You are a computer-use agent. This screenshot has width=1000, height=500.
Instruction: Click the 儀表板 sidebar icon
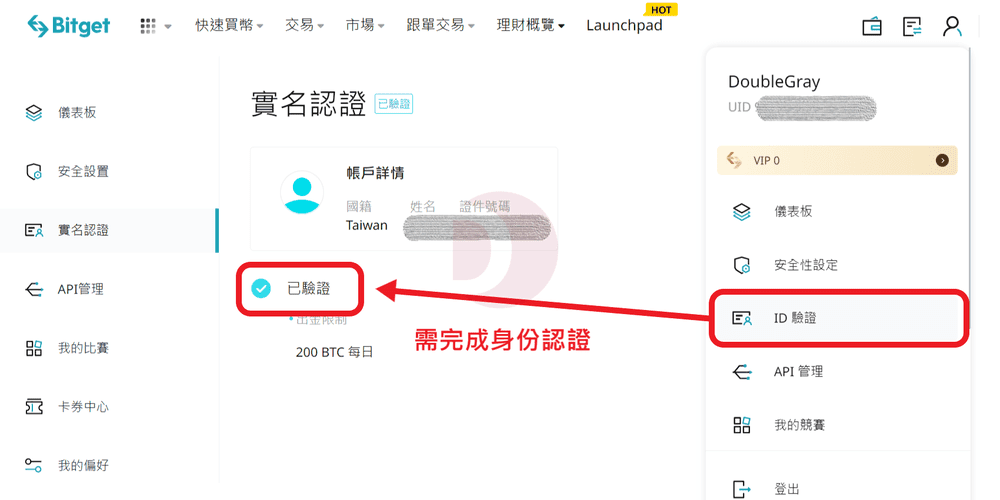pos(33,113)
